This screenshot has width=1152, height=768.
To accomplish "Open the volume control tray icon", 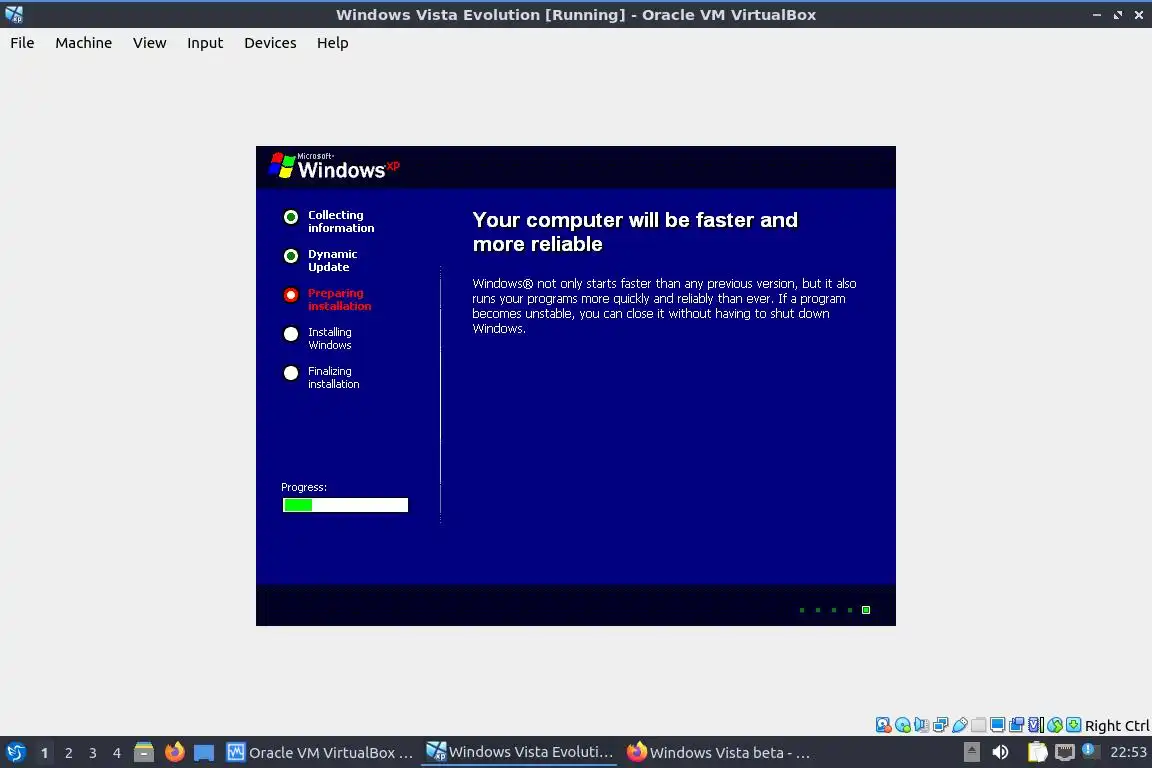I will point(1000,752).
